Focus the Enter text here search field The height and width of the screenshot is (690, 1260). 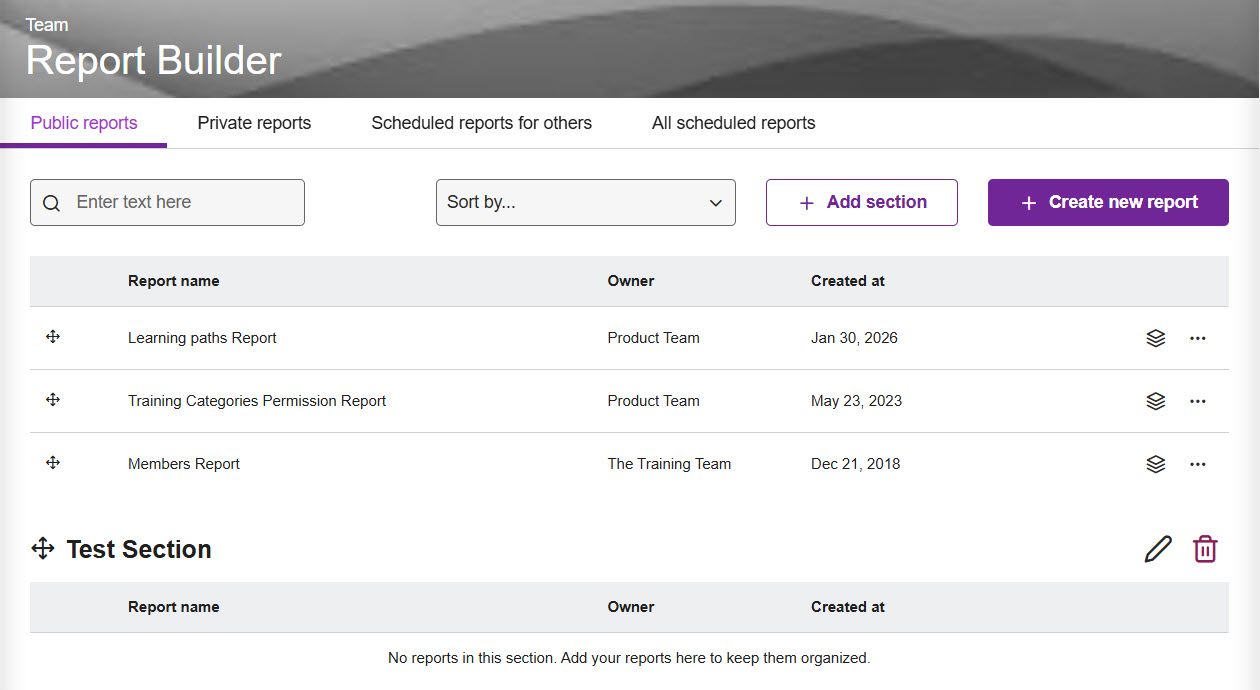click(180, 202)
